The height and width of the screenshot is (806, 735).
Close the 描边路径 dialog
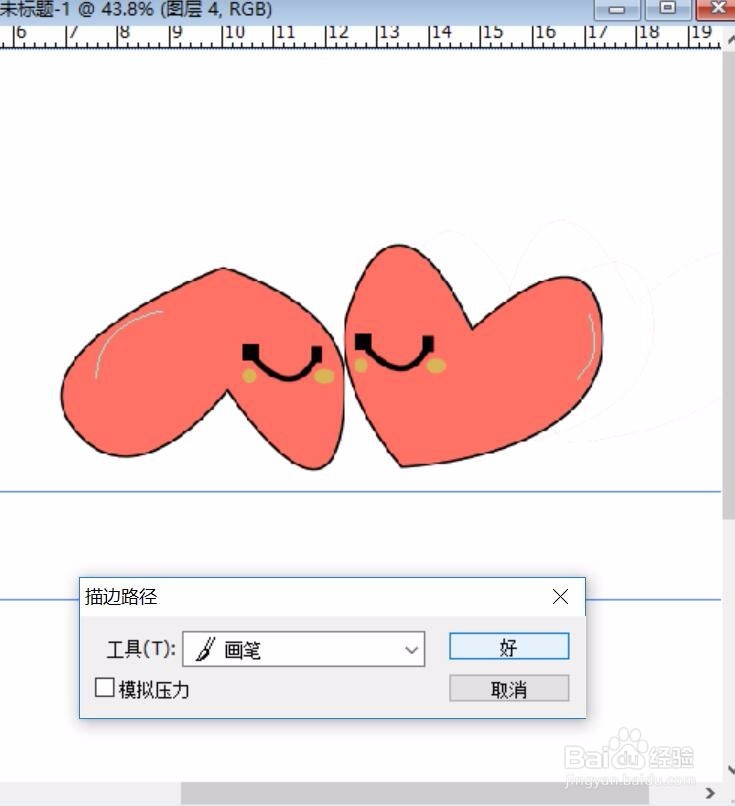pos(560,597)
